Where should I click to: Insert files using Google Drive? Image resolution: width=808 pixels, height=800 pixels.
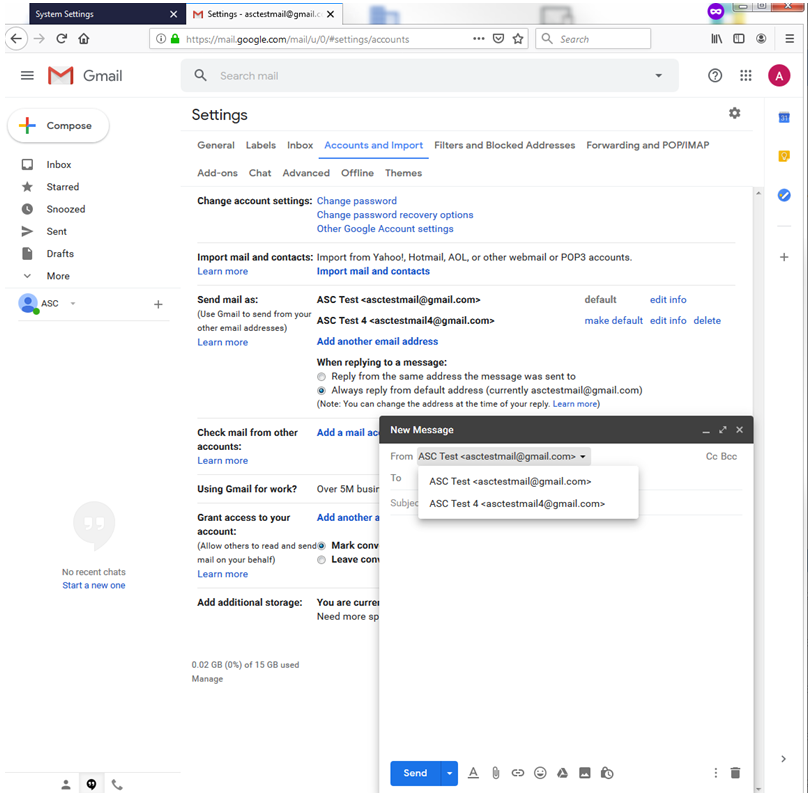point(562,773)
